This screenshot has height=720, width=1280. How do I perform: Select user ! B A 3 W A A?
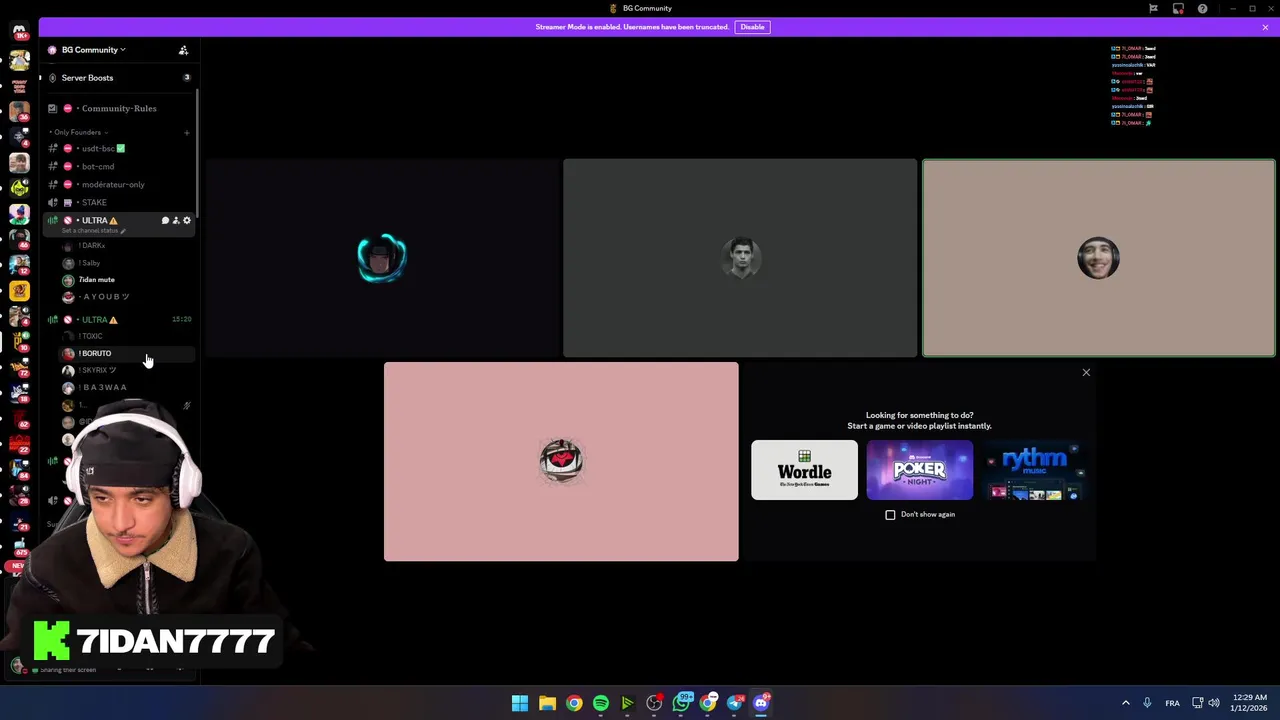[104, 388]
